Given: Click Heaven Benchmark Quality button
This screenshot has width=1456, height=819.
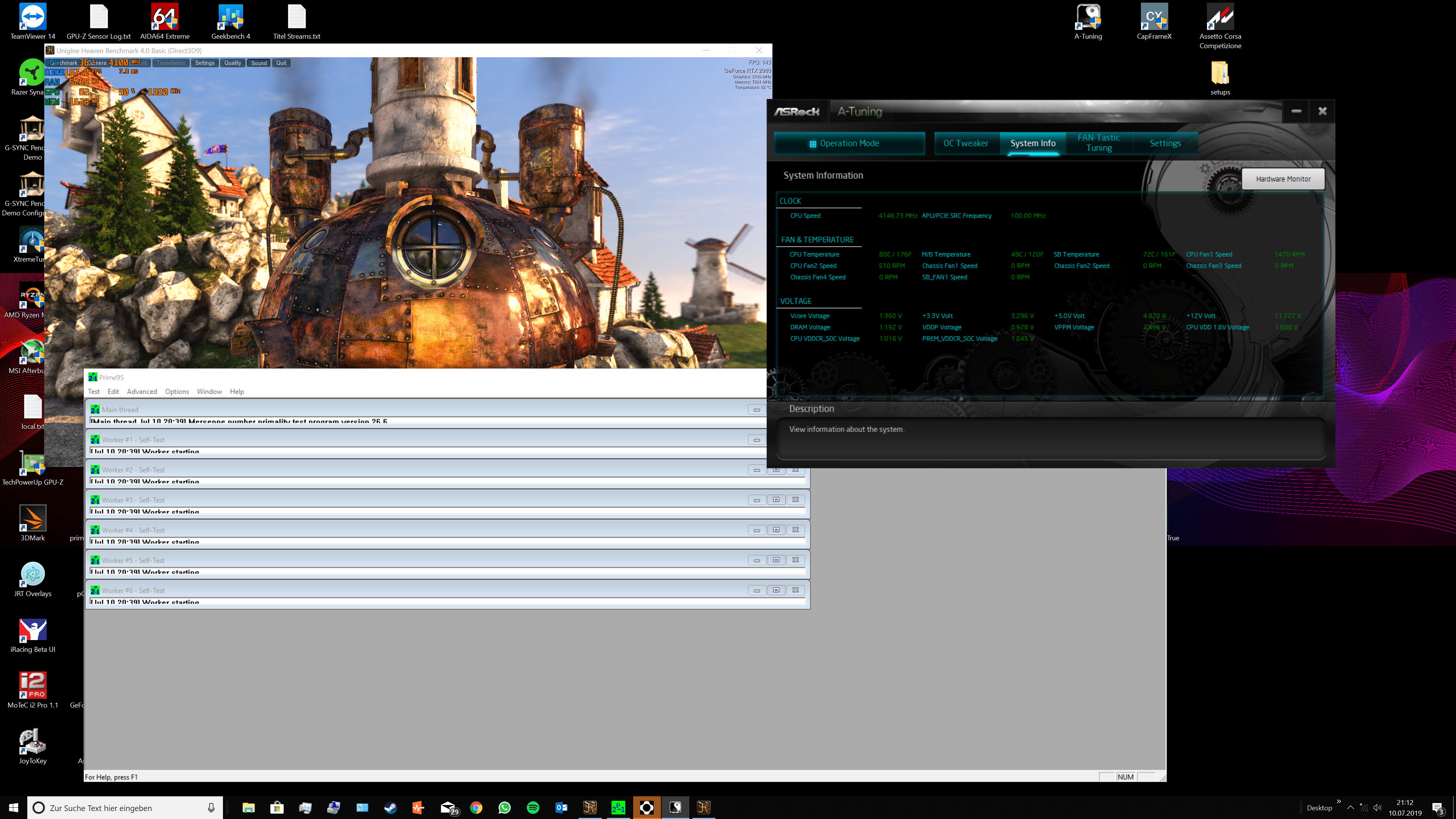Looking at the screenshot, I should point(232,63).
